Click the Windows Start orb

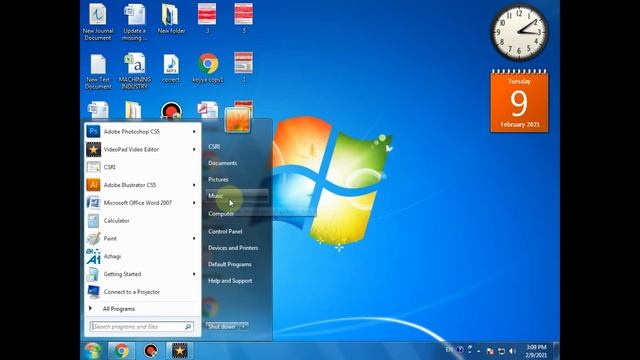tap(93, 351)
